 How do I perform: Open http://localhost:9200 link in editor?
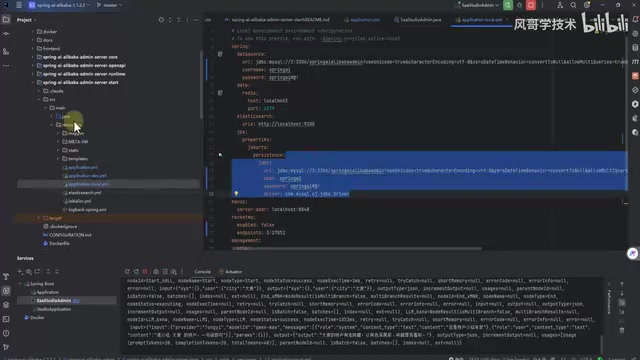pos(286,124)
